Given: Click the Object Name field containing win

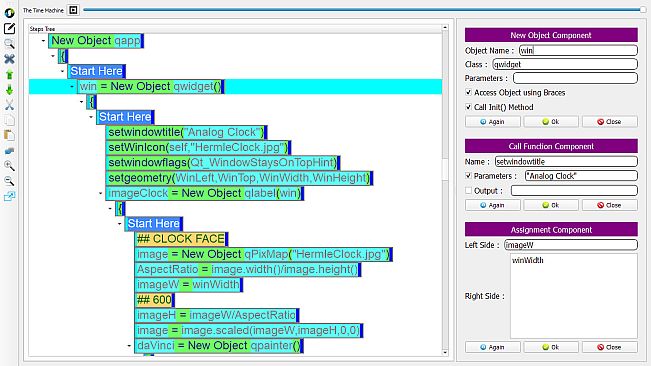Looking at the screenshot, I should [578, 50].
